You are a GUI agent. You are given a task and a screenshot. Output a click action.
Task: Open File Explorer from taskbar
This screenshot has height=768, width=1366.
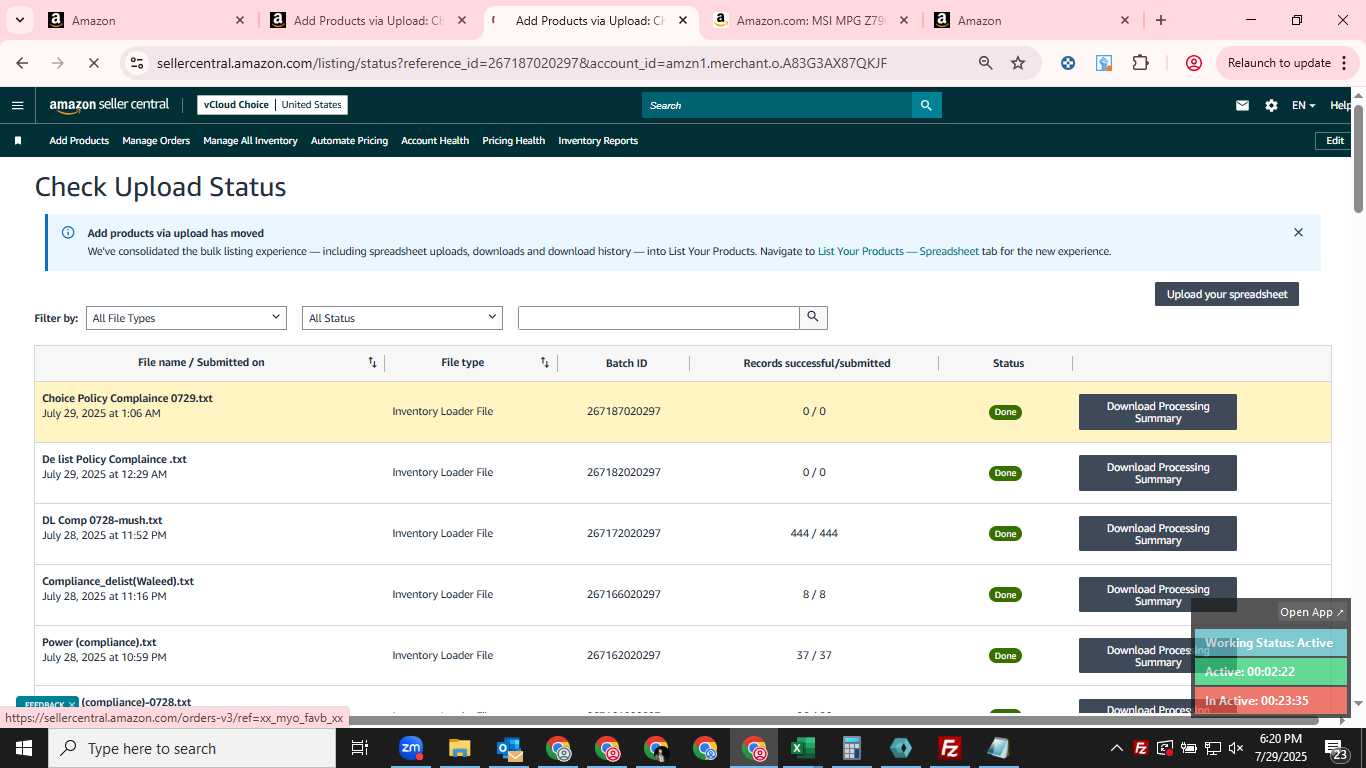(x=459, y=748)
